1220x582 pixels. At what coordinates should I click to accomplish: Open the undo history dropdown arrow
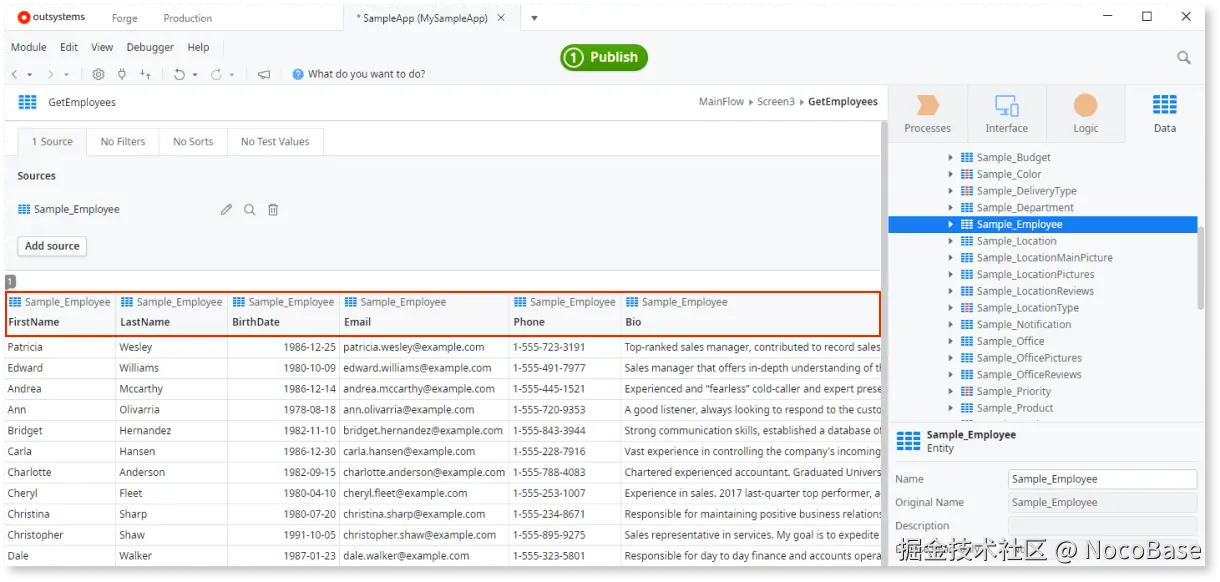(x=196, y=74)
